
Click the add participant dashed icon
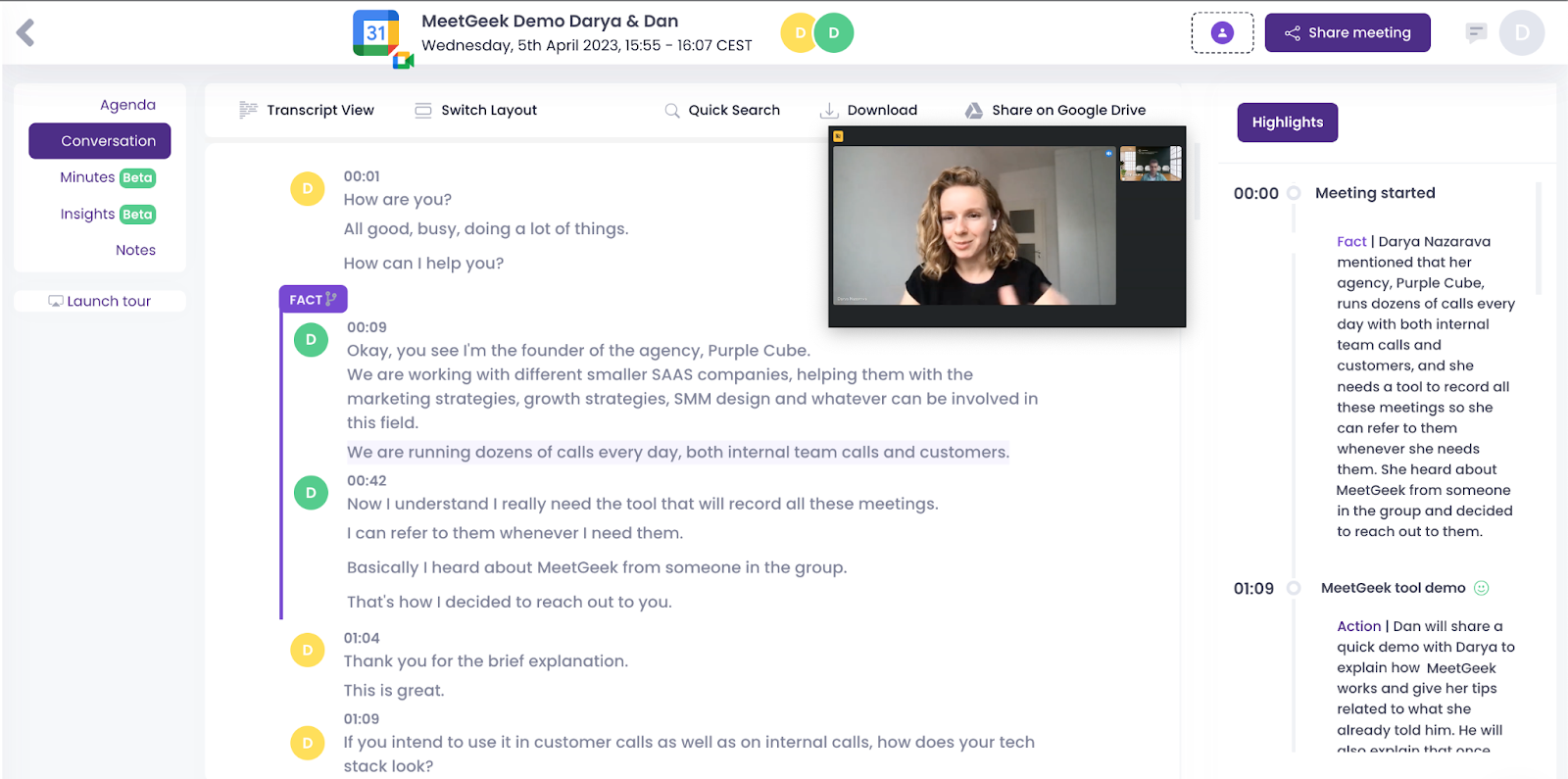tap(1222, 33)
